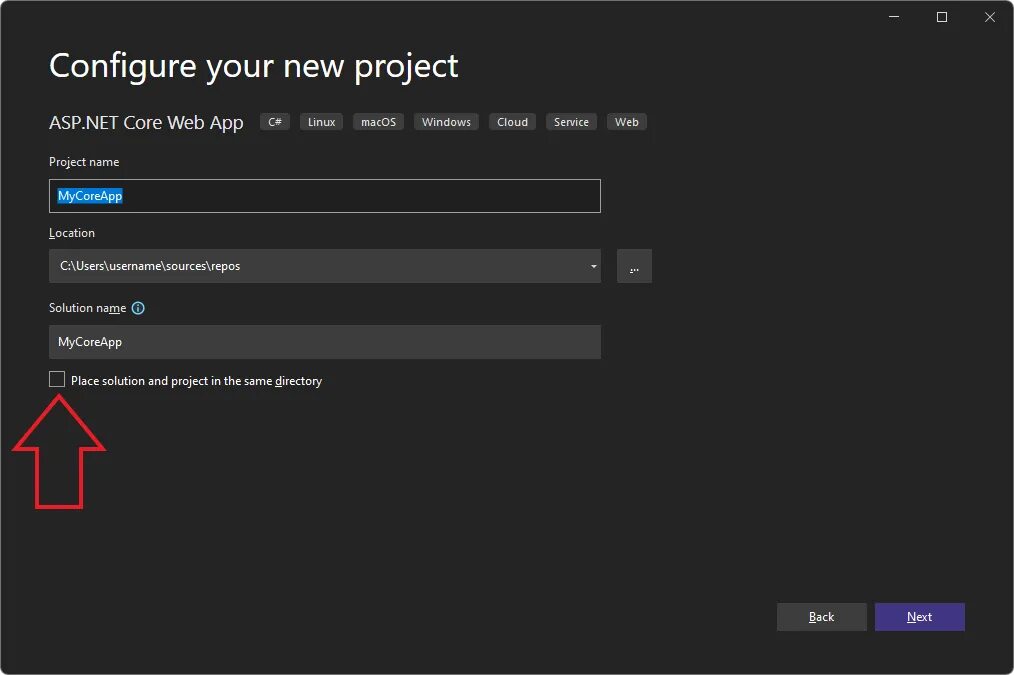This screenshot has height=675, width=1014.
Task: Maximize the dialog window
Action: (x=942, y=17)
